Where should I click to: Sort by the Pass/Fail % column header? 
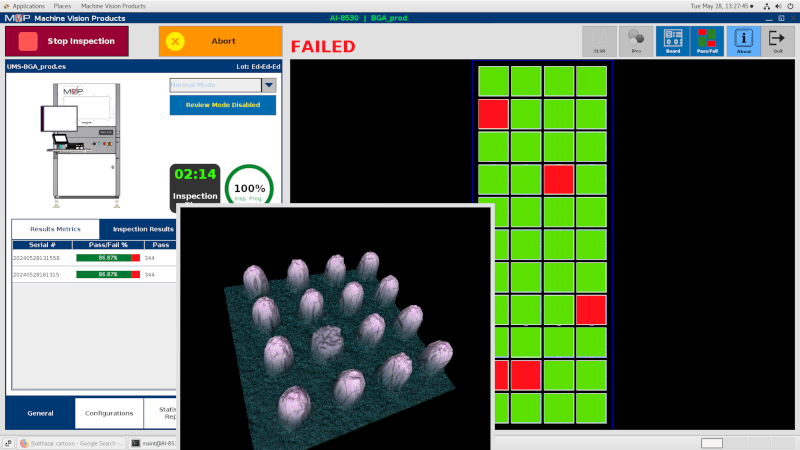pos(108,245)
